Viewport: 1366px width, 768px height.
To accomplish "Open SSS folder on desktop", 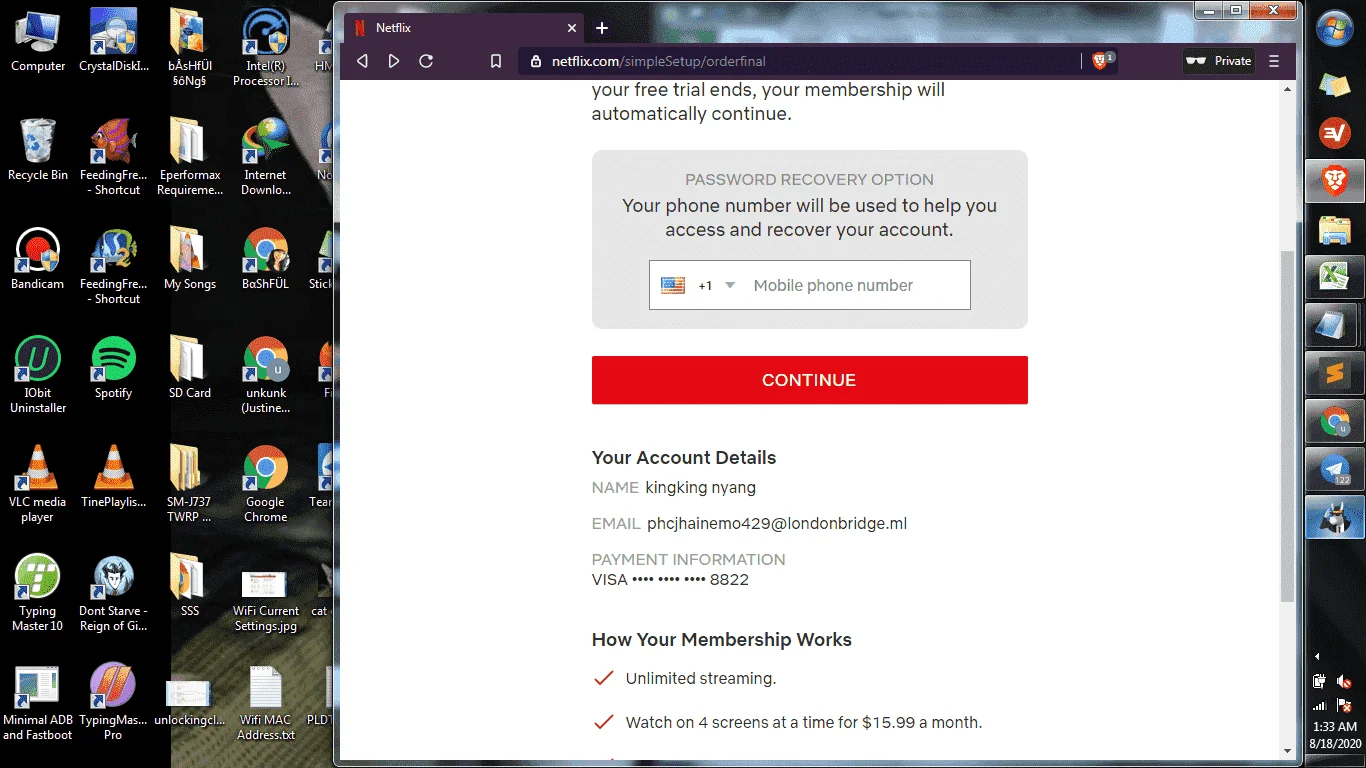I will pos(189,585).
